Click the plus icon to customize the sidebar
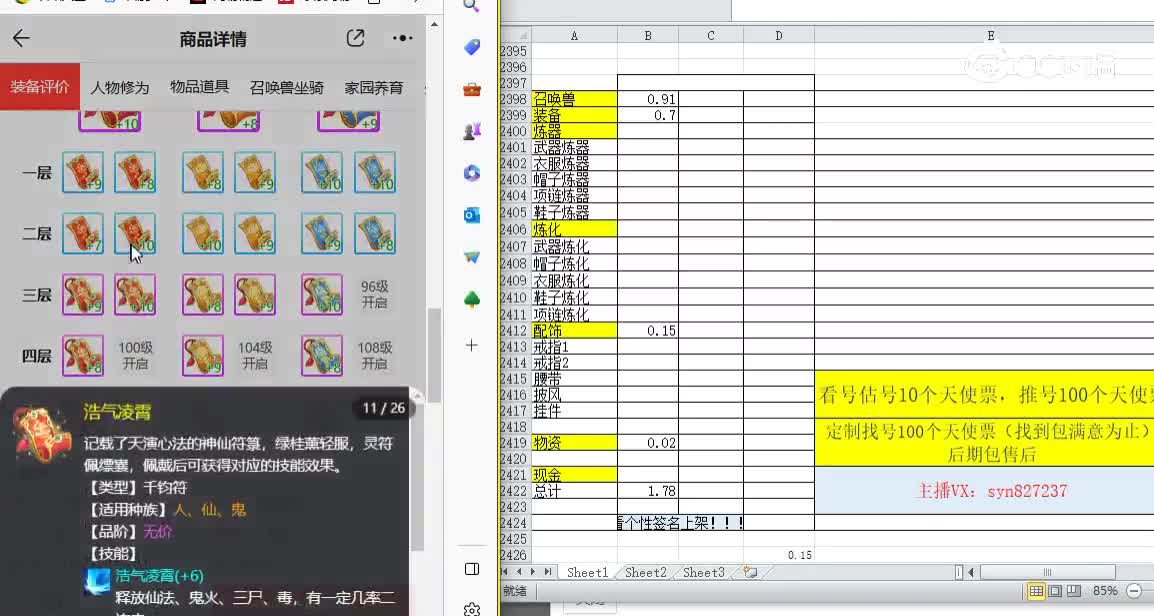Screen dimensions: 1154x616 pos(472,345)
